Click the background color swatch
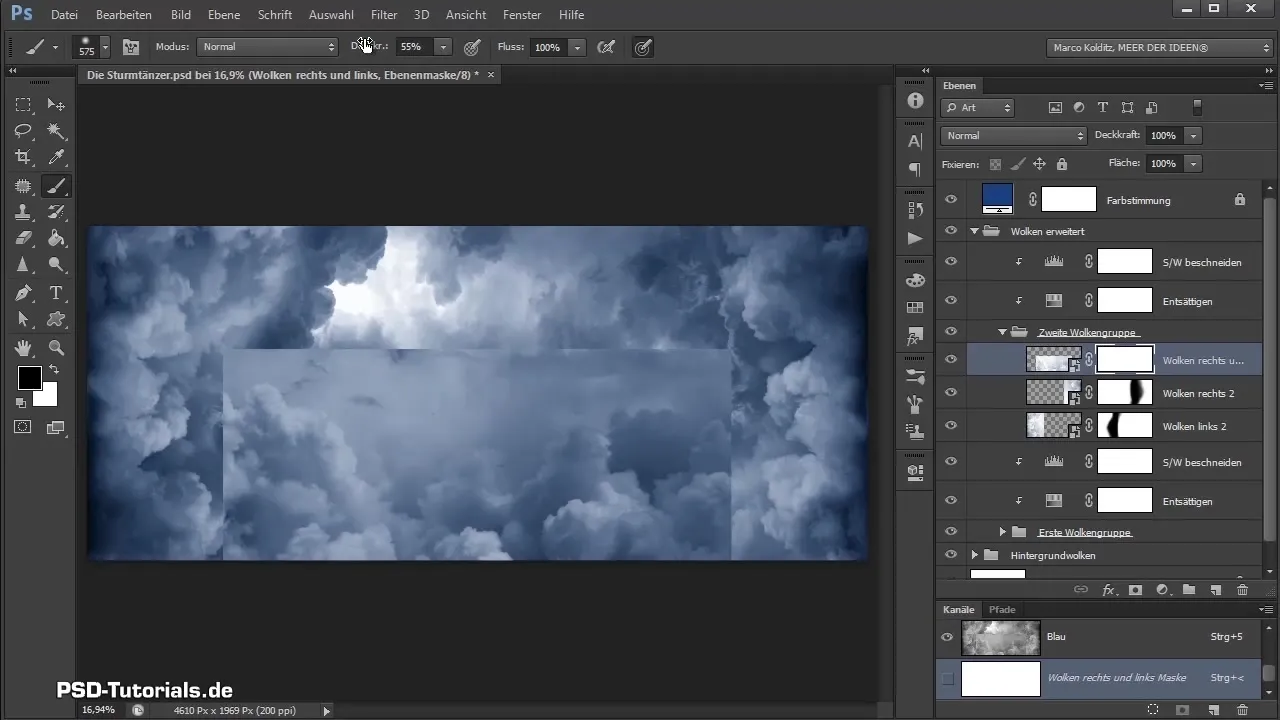This screenshot has width=1280, height=720. (48, 397)
